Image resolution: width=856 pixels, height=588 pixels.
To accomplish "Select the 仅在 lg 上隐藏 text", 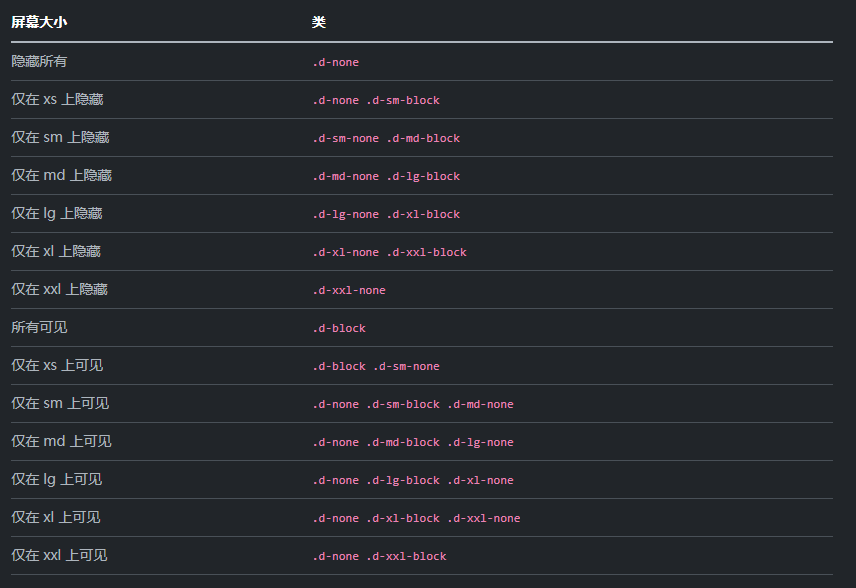I will [56, 213].
